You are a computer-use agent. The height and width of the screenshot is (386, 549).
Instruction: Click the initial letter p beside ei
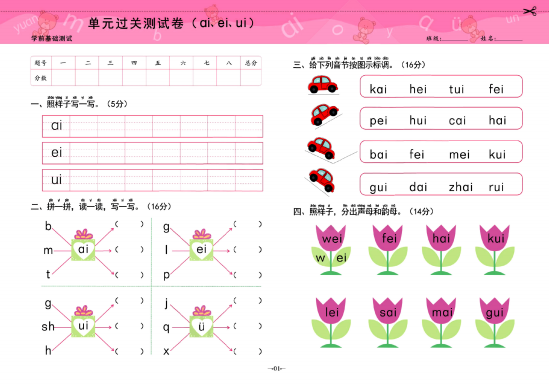click(167, 275)
